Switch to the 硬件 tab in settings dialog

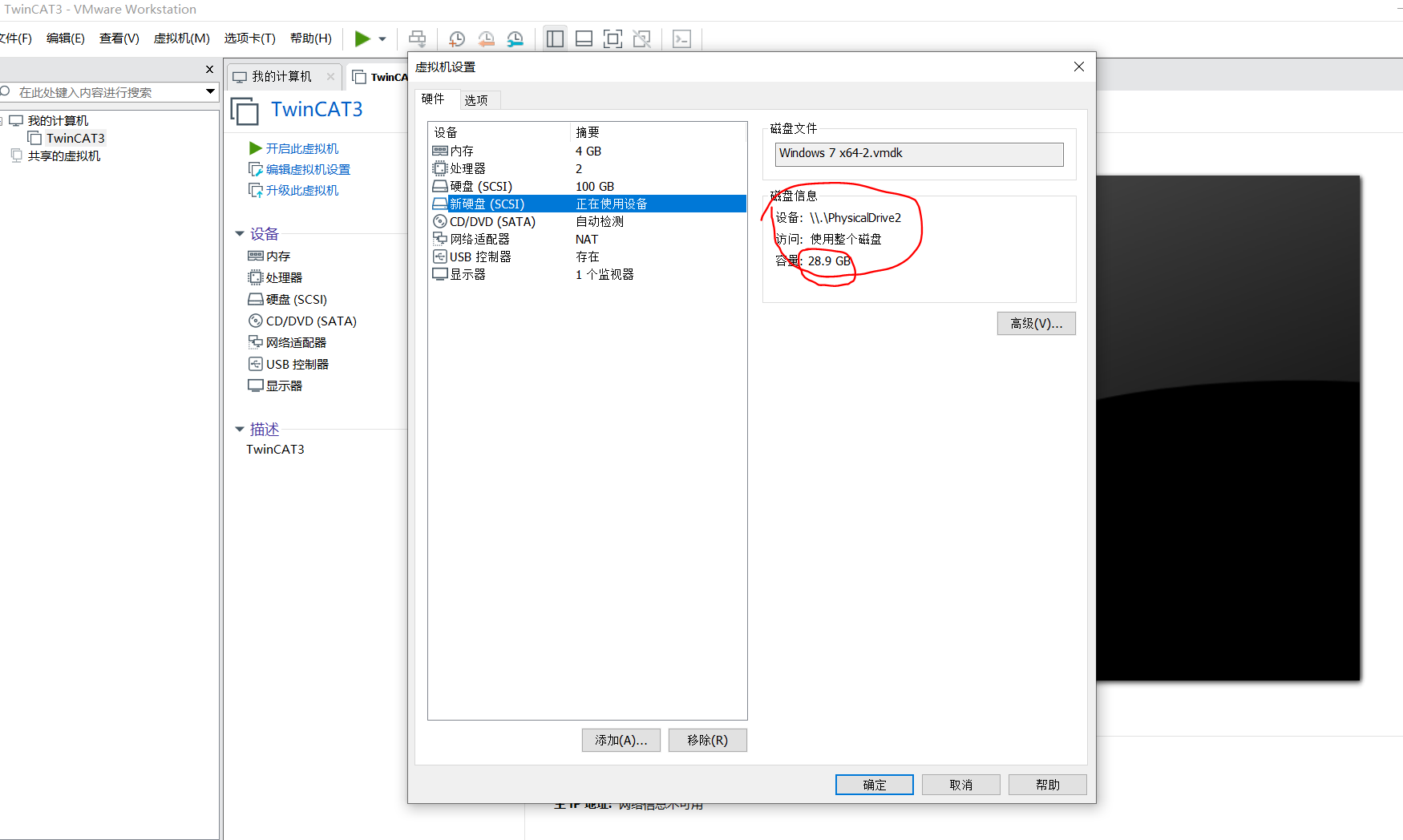pyautogui.click(x=433, y=99)
